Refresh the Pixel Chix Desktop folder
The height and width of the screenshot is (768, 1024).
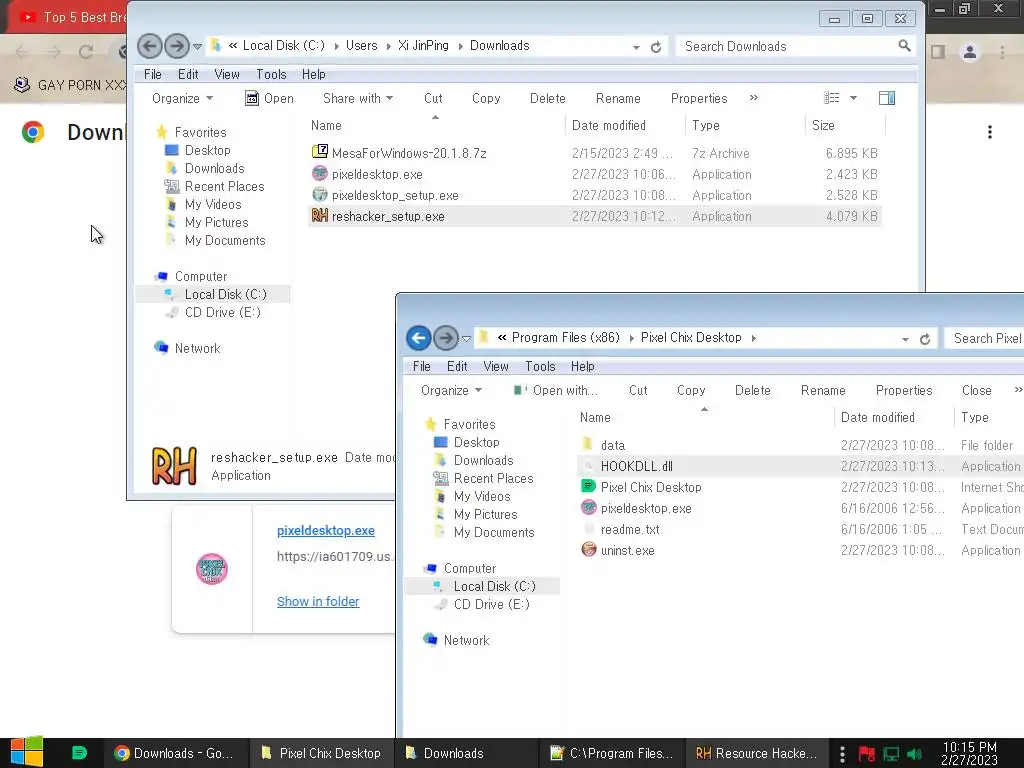coord(925,339)
